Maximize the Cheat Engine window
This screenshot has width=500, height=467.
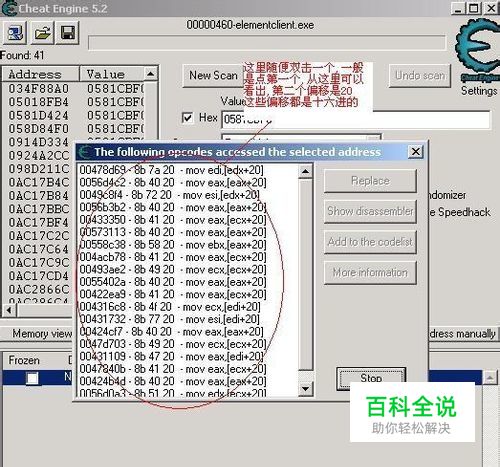tap(474, 8)
